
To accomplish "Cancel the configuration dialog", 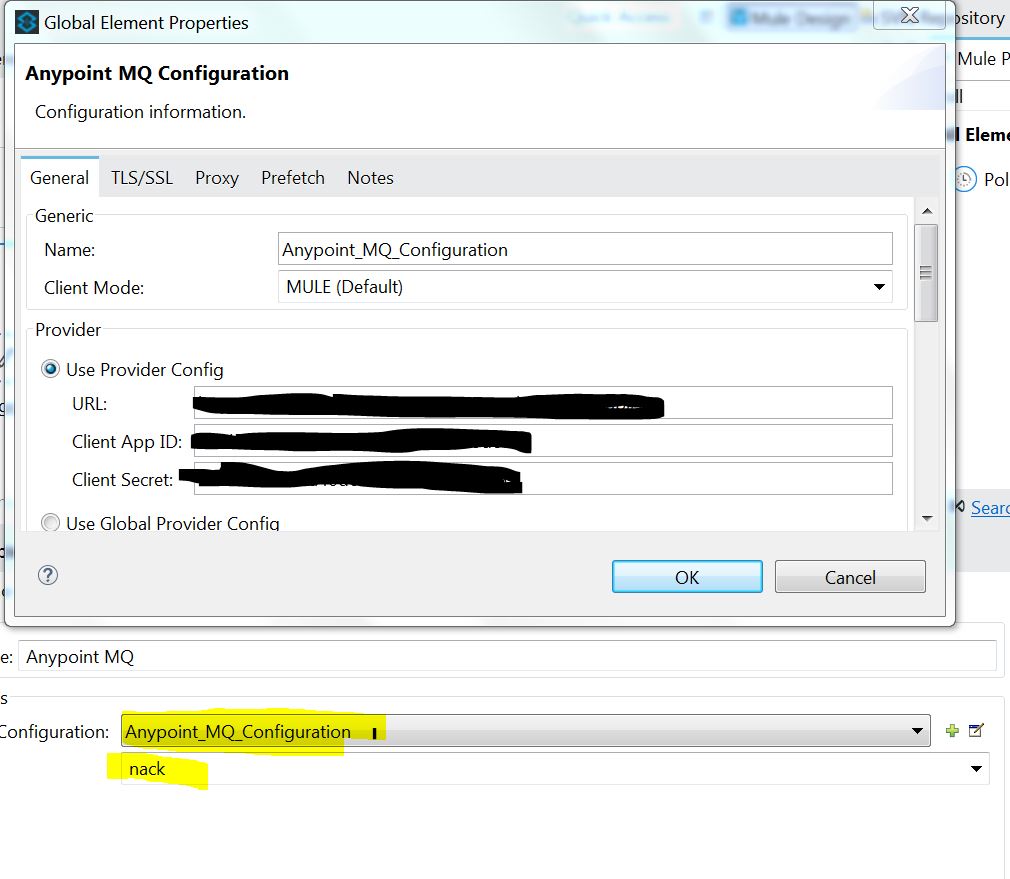I will (850, 577).
